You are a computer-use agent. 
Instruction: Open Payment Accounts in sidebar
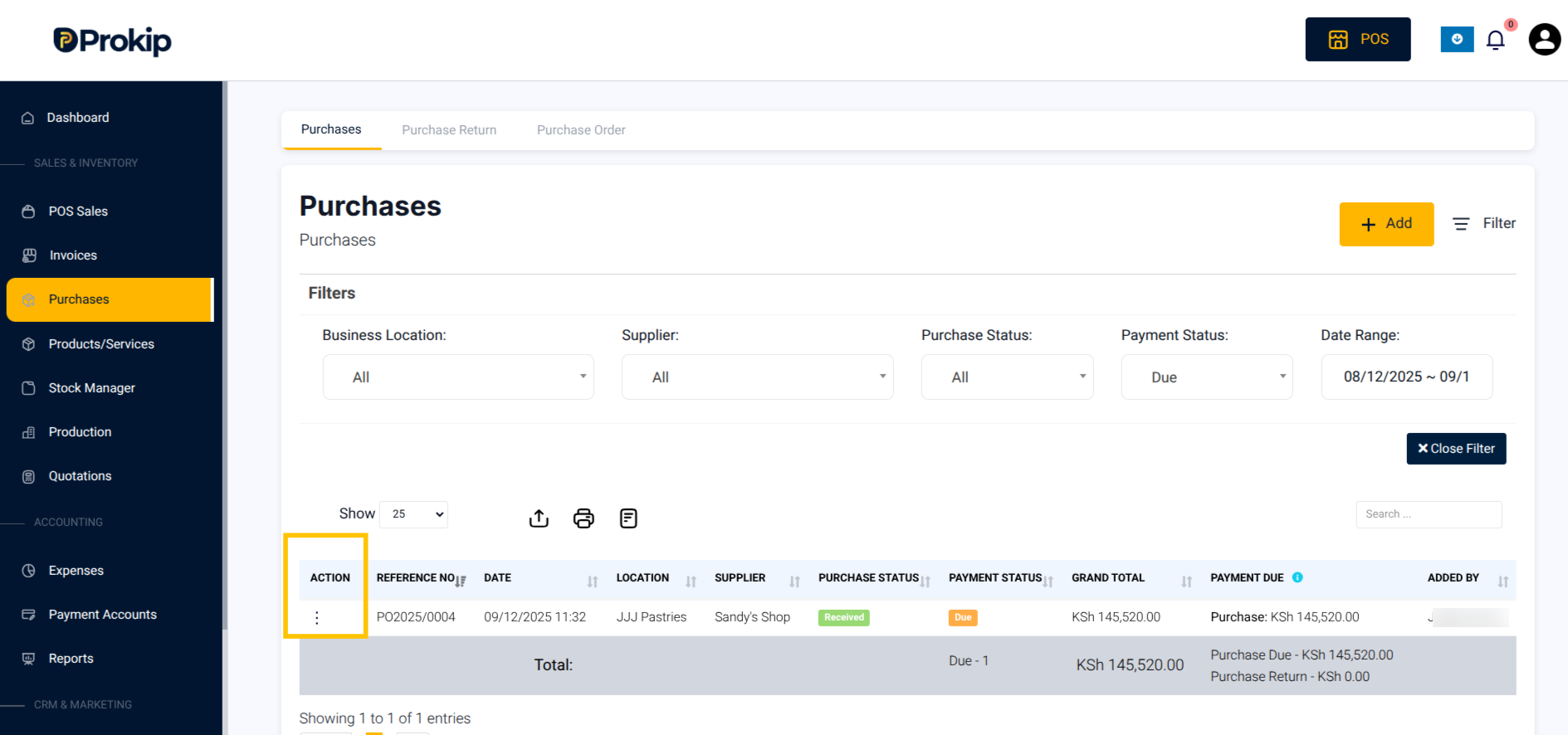coord(102,615)
